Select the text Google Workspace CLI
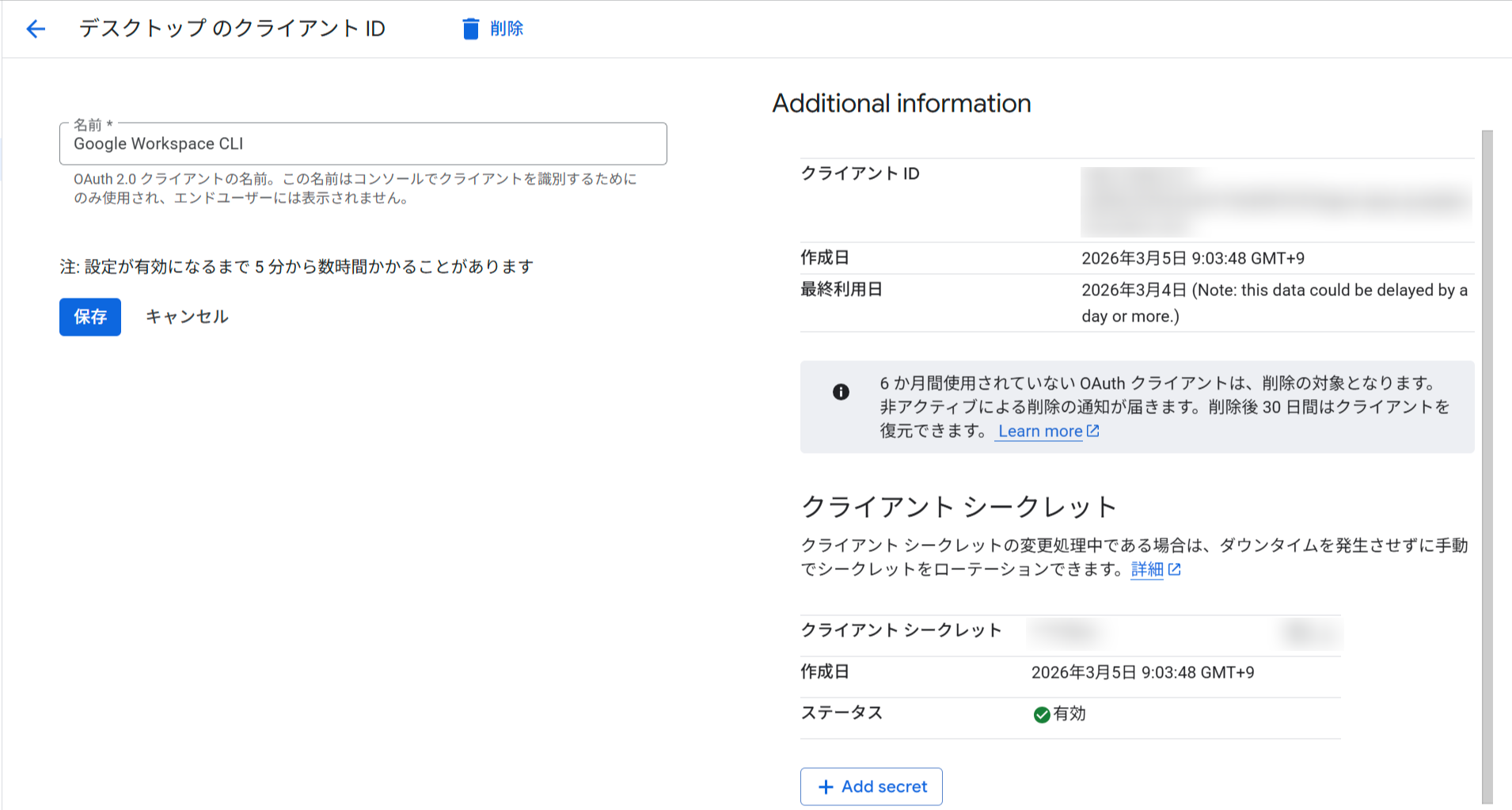Viewport: 1512px width, 810px height. pyautogui.click(x=158, y=144)
